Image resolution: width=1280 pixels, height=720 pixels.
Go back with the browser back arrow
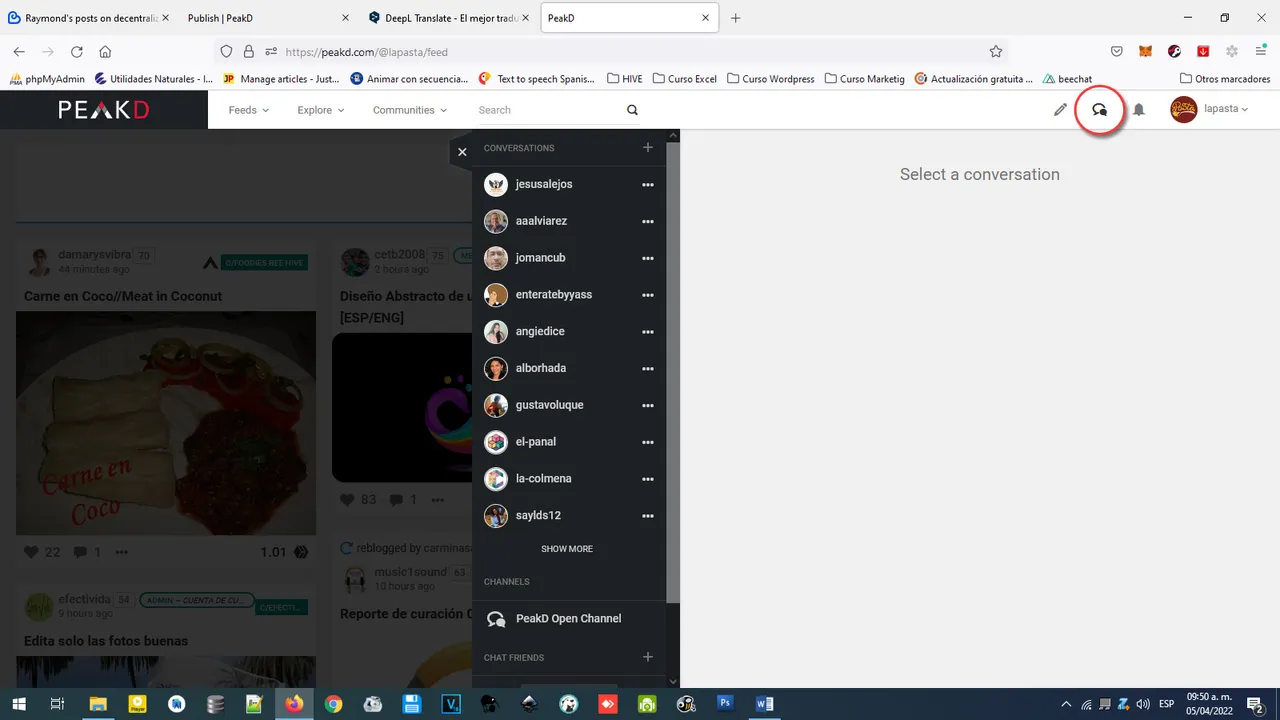pos(19,52)
